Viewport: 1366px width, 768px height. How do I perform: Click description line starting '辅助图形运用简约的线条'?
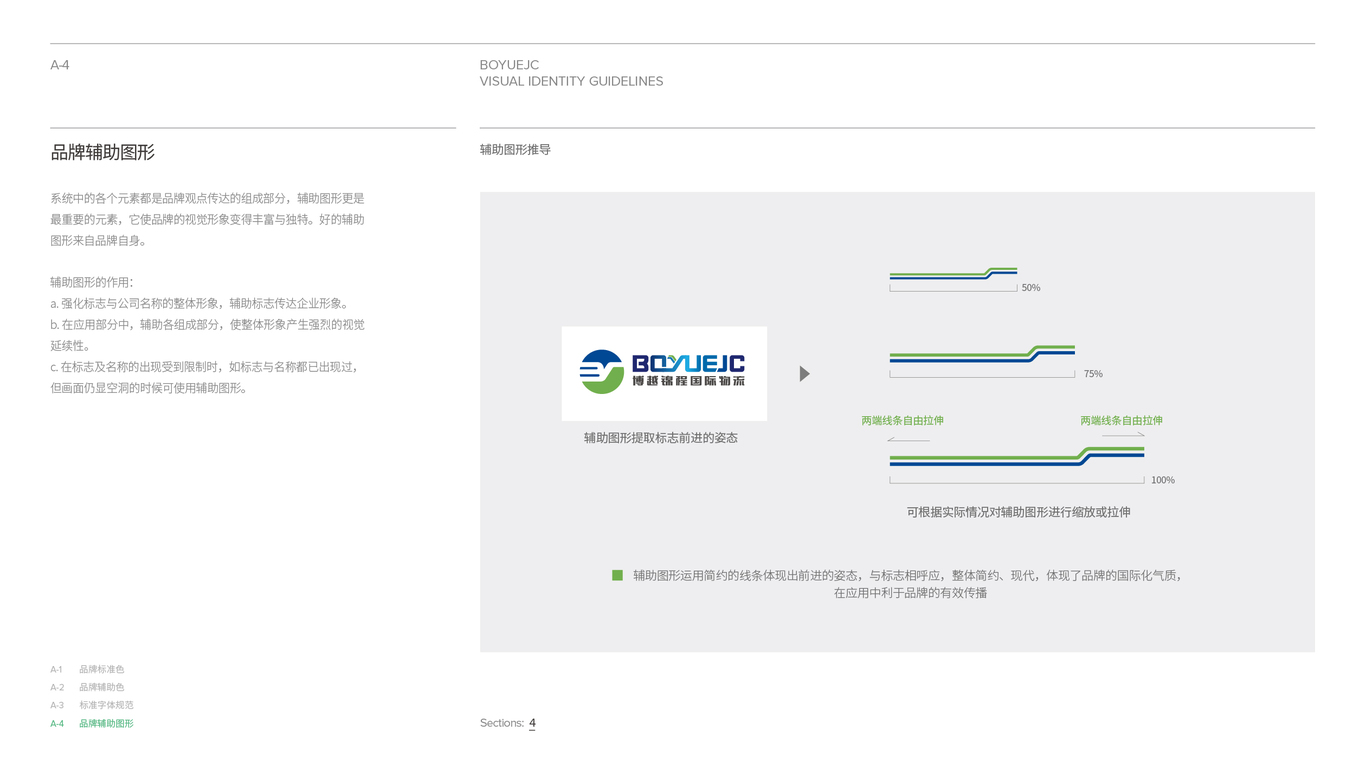[908, 575]
